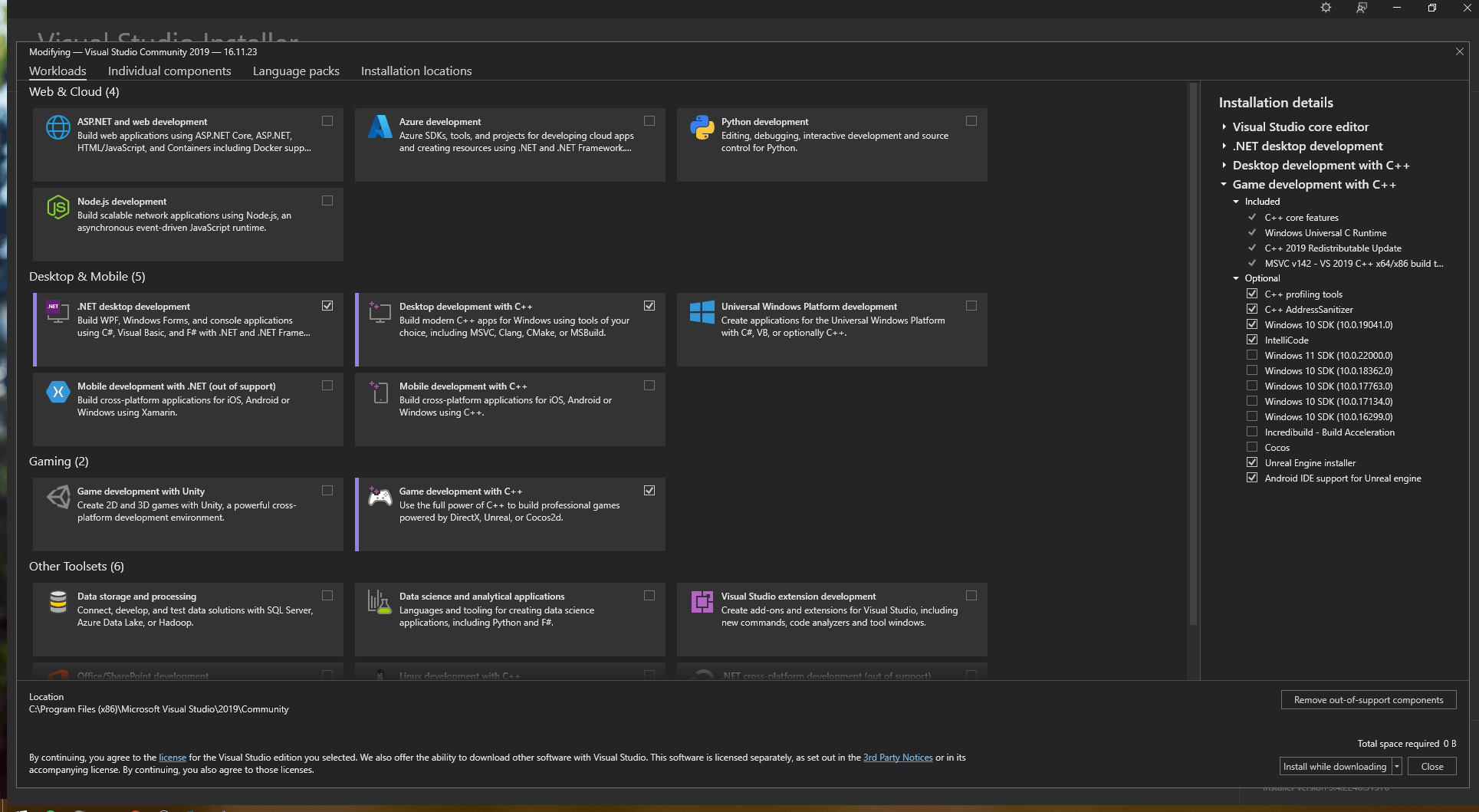Uncheck Android IDE support for Unreal engine
The height and width of the screenshot is (812, 1479).
click(1252, 478)
